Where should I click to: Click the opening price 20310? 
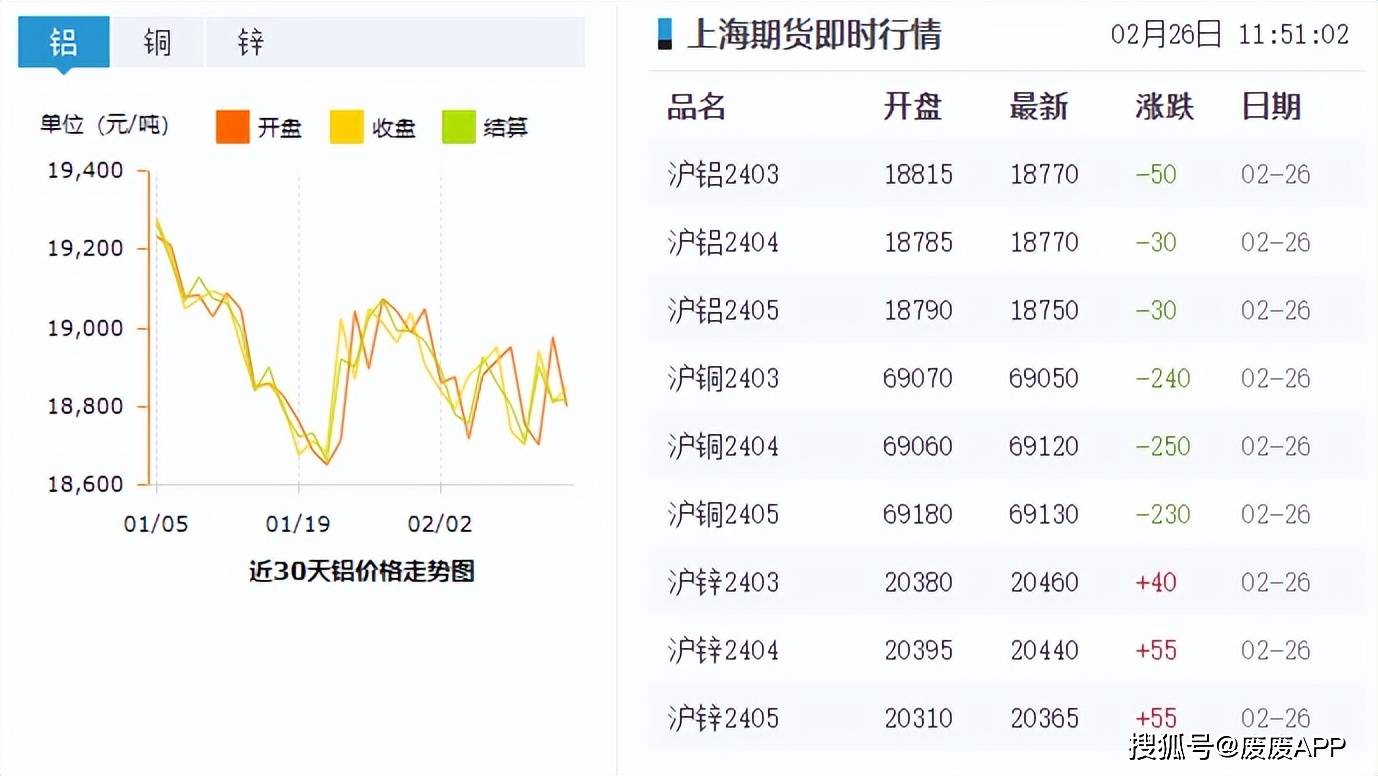point(918,719)
